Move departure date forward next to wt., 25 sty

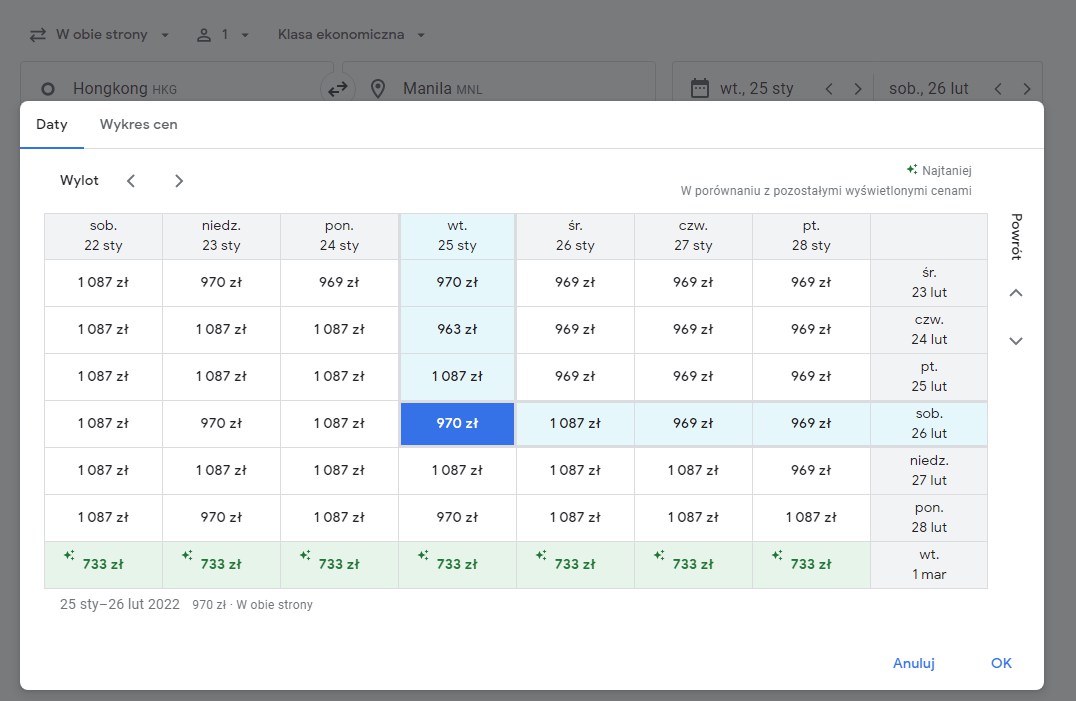click(857, 88)
